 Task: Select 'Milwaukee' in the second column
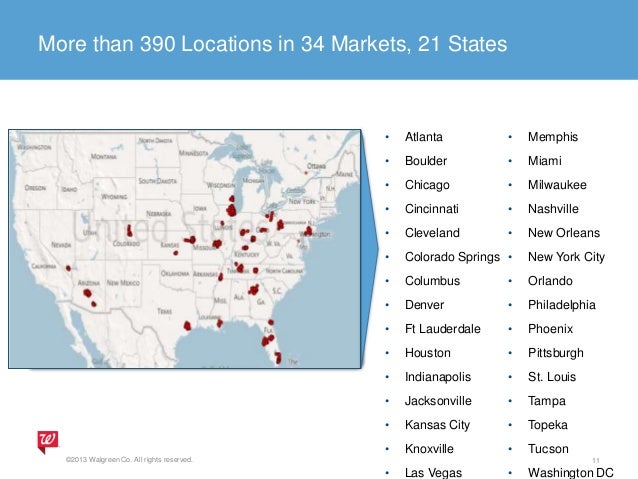pos(557,185)
